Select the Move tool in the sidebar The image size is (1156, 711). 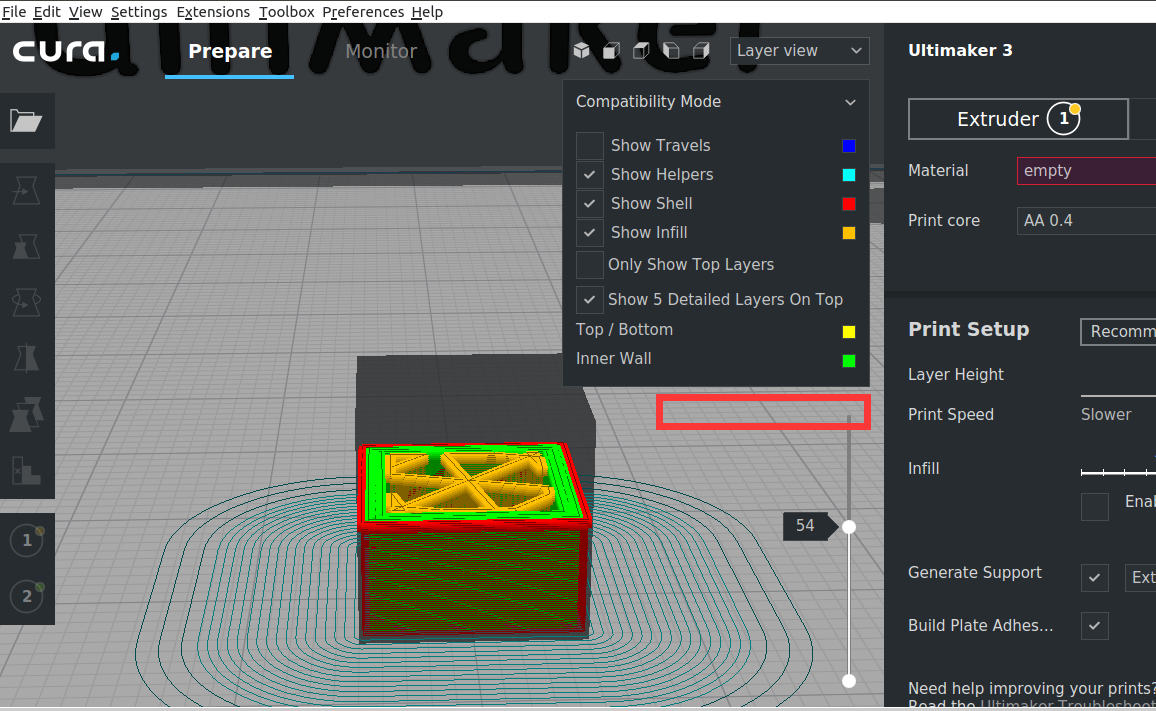tap(27, 190)
